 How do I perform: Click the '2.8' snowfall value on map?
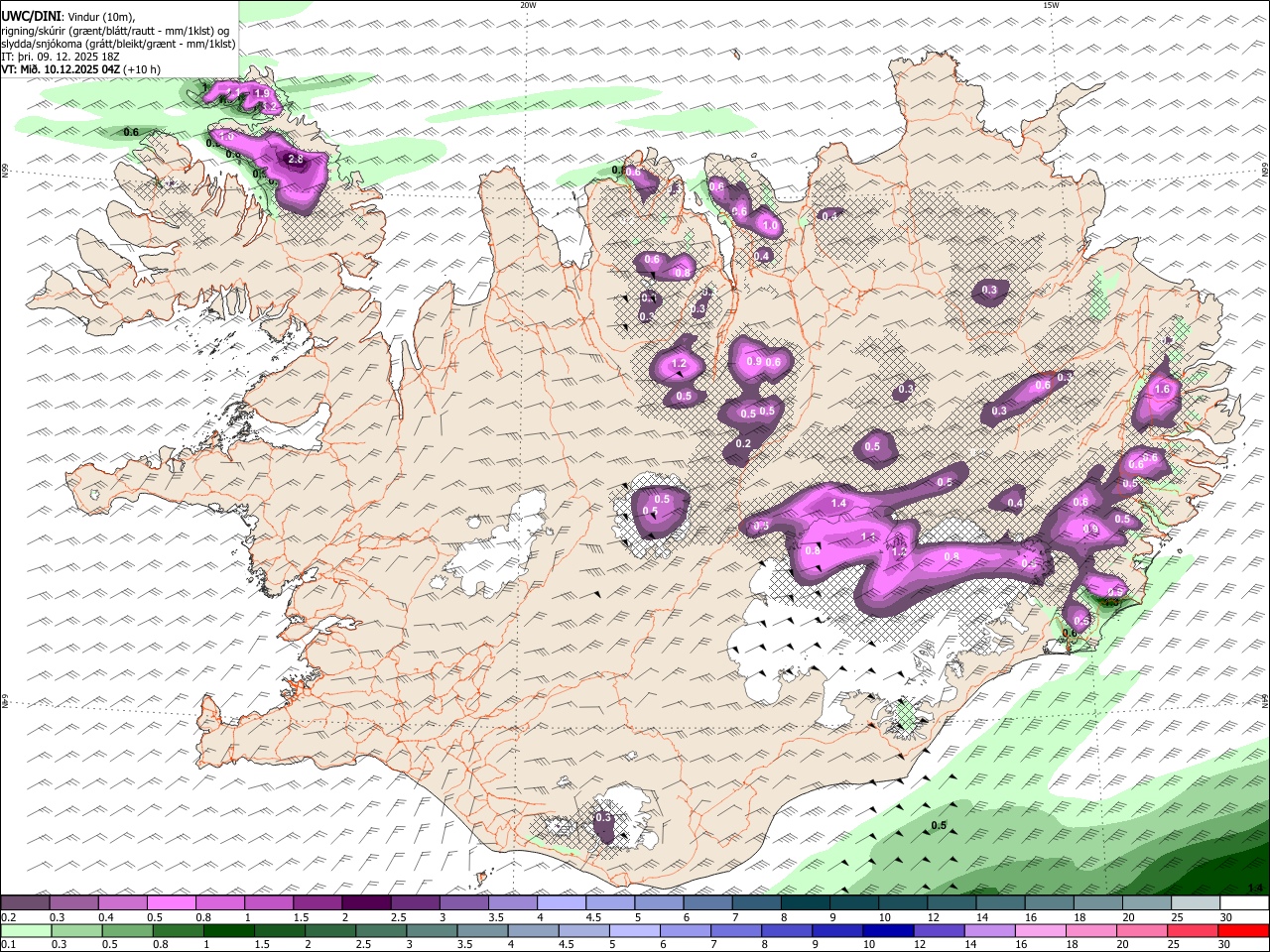pos(295,160)
